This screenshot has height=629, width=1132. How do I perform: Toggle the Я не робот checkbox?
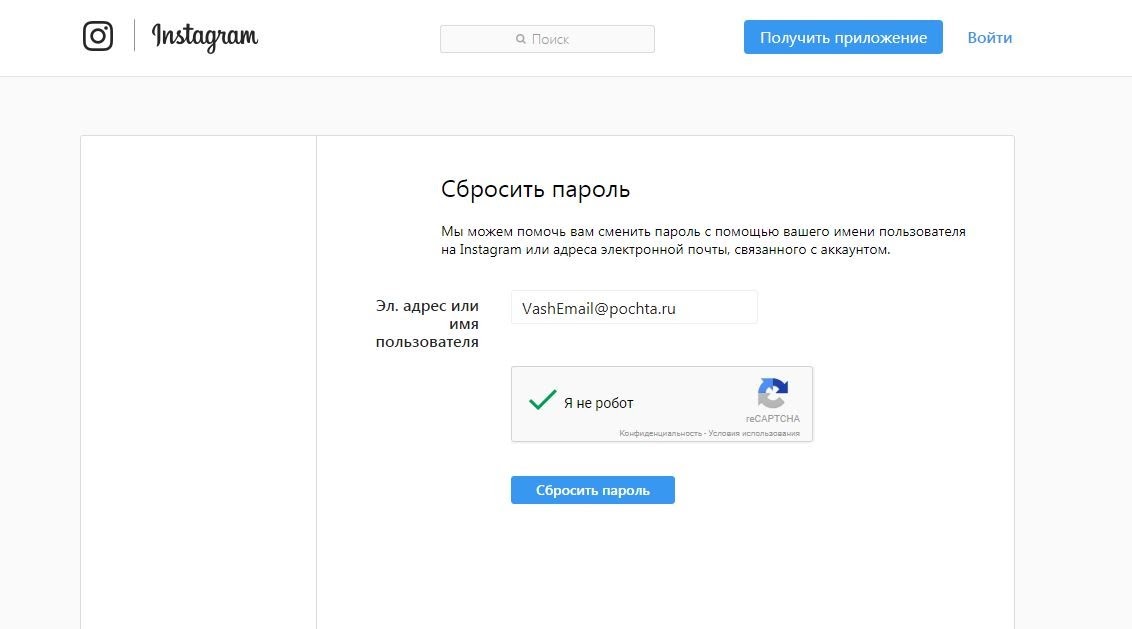click(x=542, y=399)
